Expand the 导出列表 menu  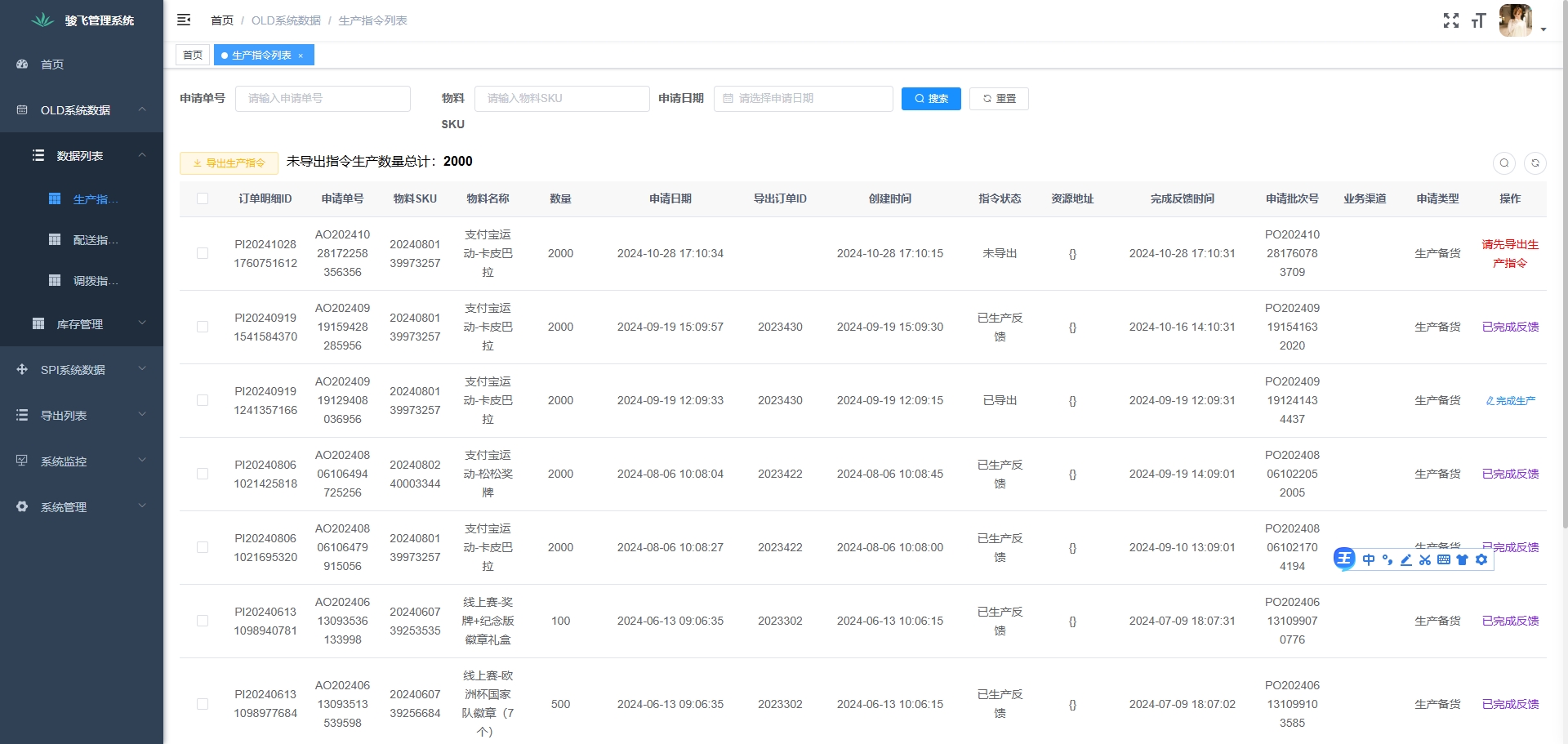coord(142,415)
